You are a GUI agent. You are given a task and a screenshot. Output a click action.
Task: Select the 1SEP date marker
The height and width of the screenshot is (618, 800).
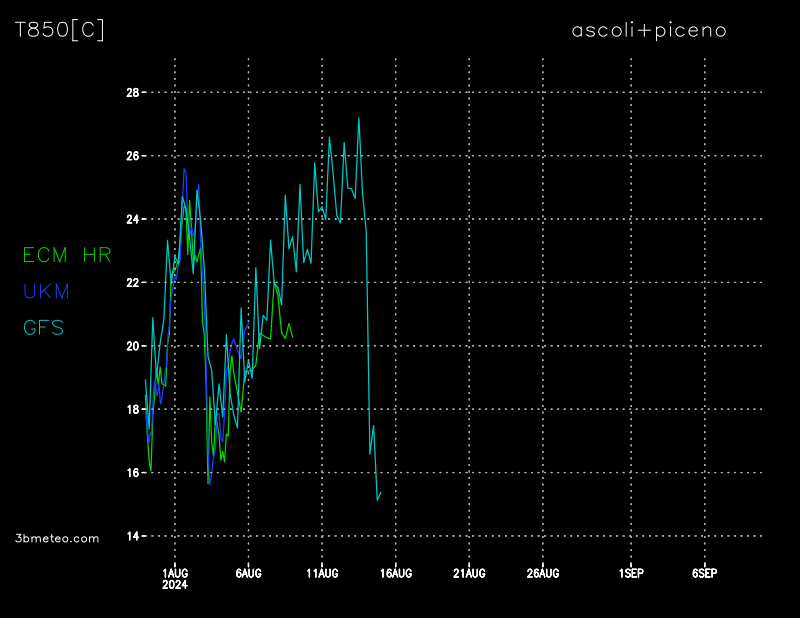click(631, 573)
